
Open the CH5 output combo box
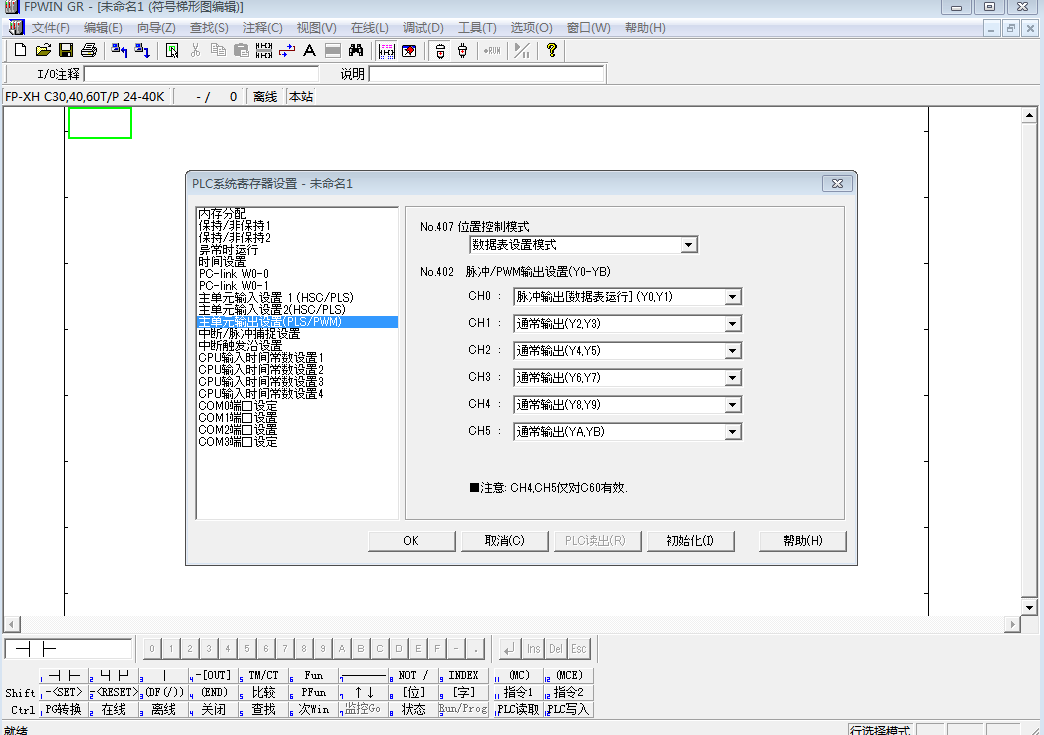pos(732,432)
